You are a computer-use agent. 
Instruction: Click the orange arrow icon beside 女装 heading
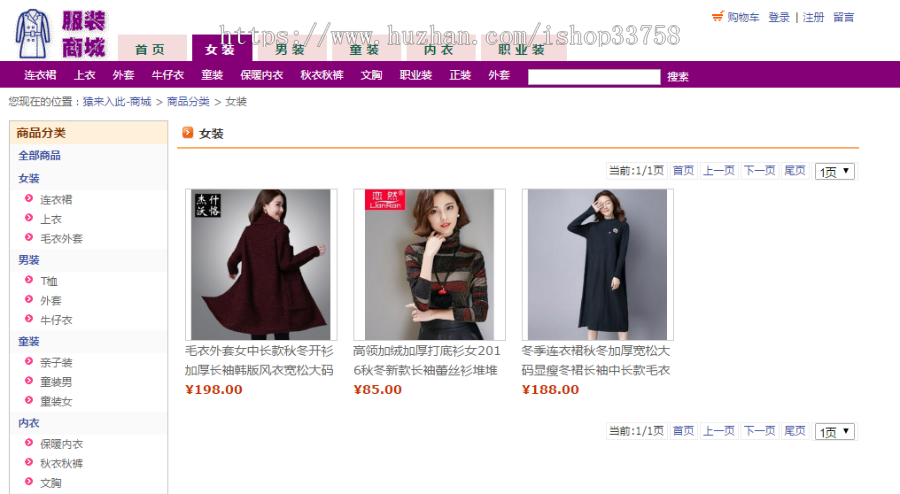[x=188, y=133]
